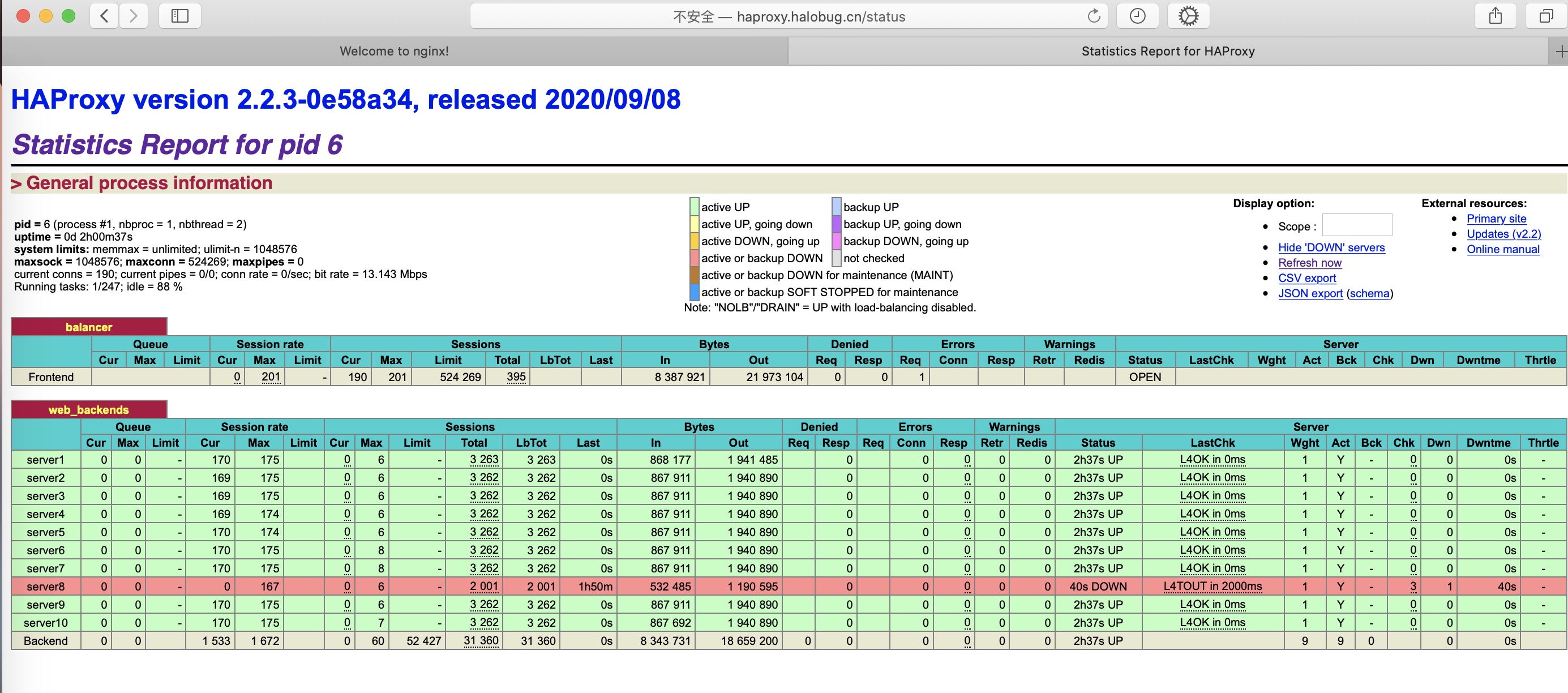This screenshot has width=1568, height=693.
Task: Click Backend row label in web_backends
Action: click(x=46, y=641)
